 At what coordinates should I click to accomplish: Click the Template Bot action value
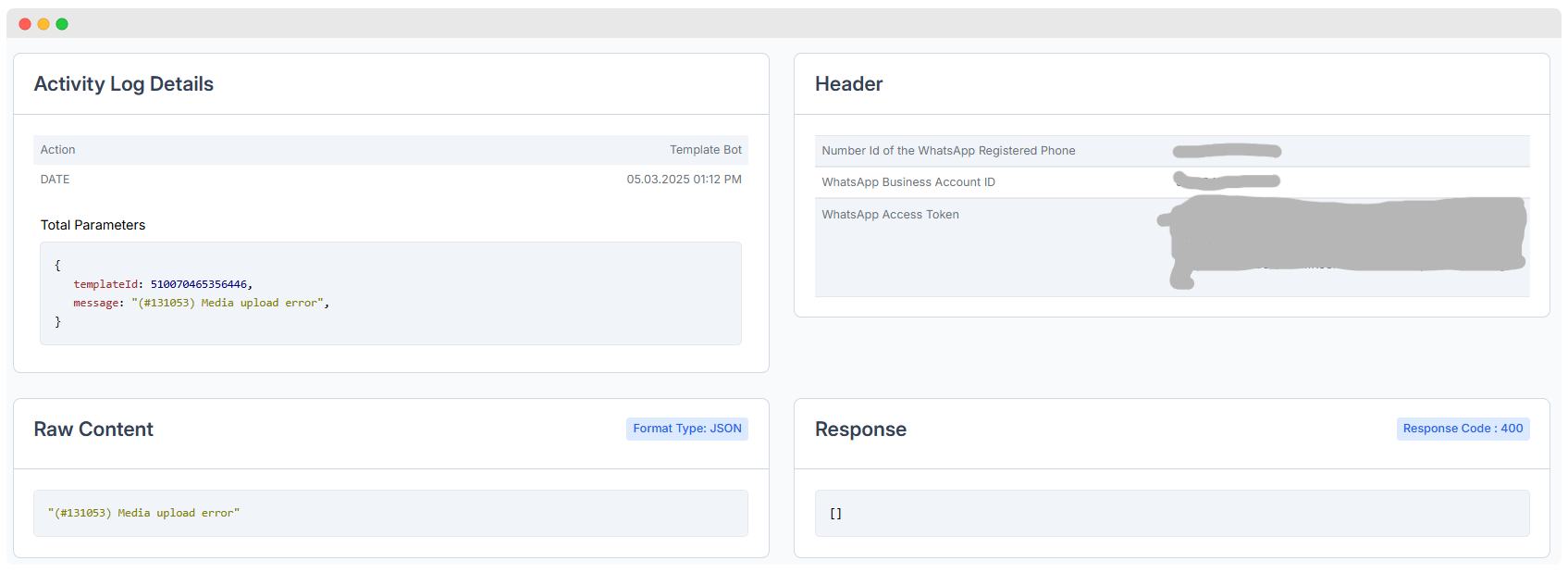pos(705,150)
